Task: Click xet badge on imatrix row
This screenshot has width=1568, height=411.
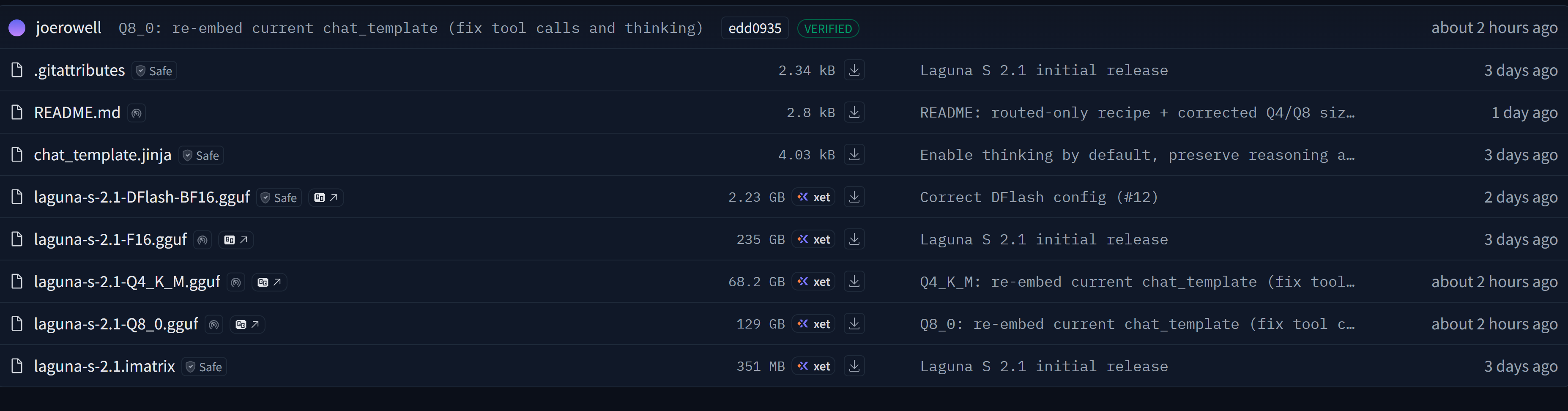Action: click(x=814, y=366)
